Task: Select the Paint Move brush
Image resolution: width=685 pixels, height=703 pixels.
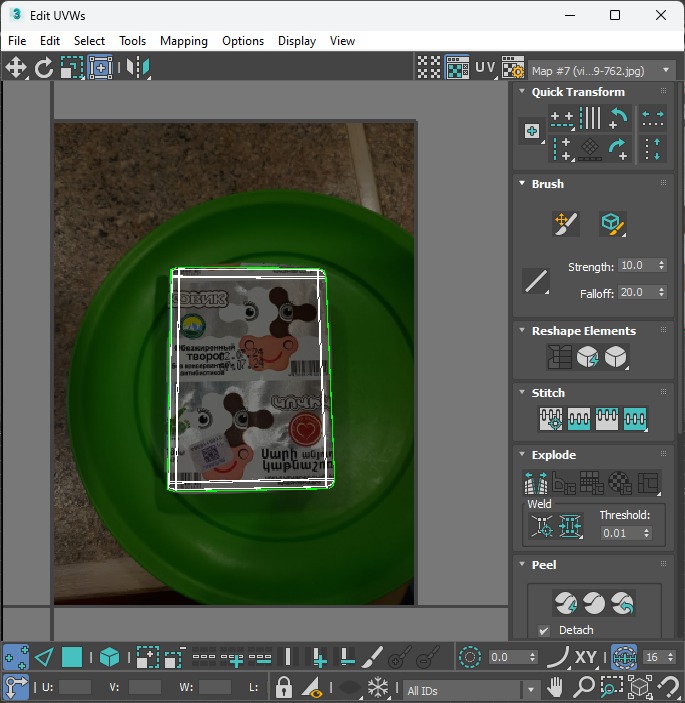Action: pos(566,224)
